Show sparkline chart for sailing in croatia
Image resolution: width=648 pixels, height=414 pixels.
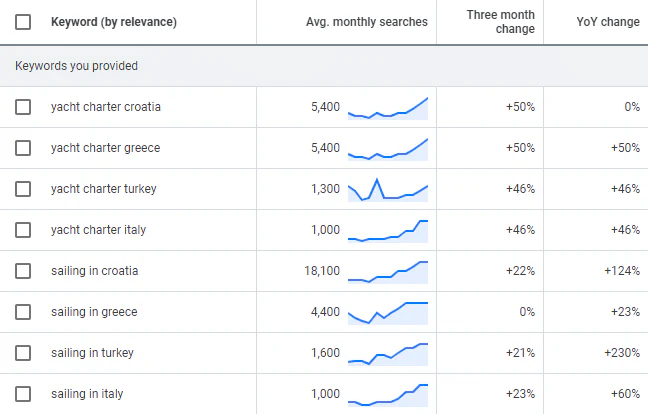[x=388, y=272]
